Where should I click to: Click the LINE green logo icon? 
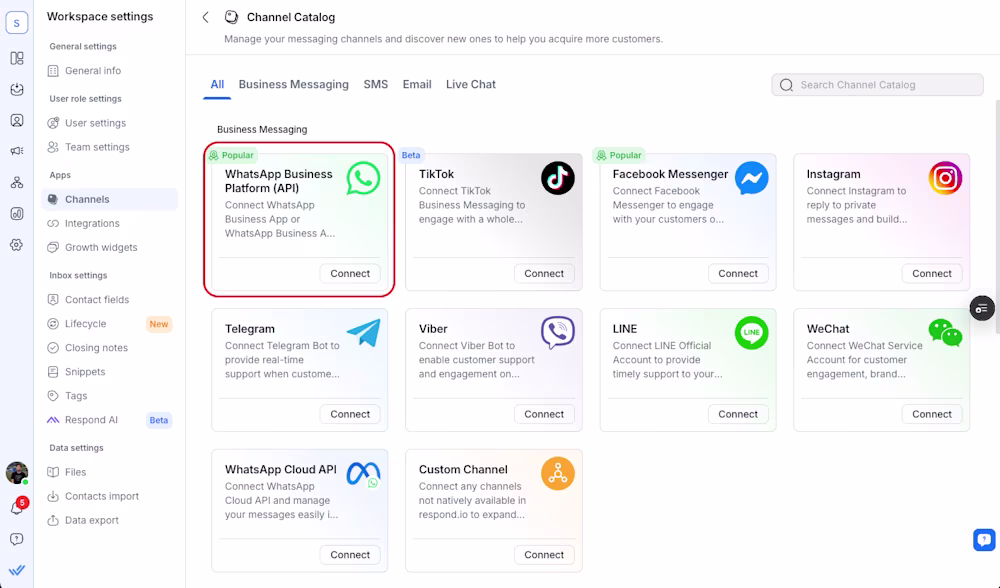751,332
